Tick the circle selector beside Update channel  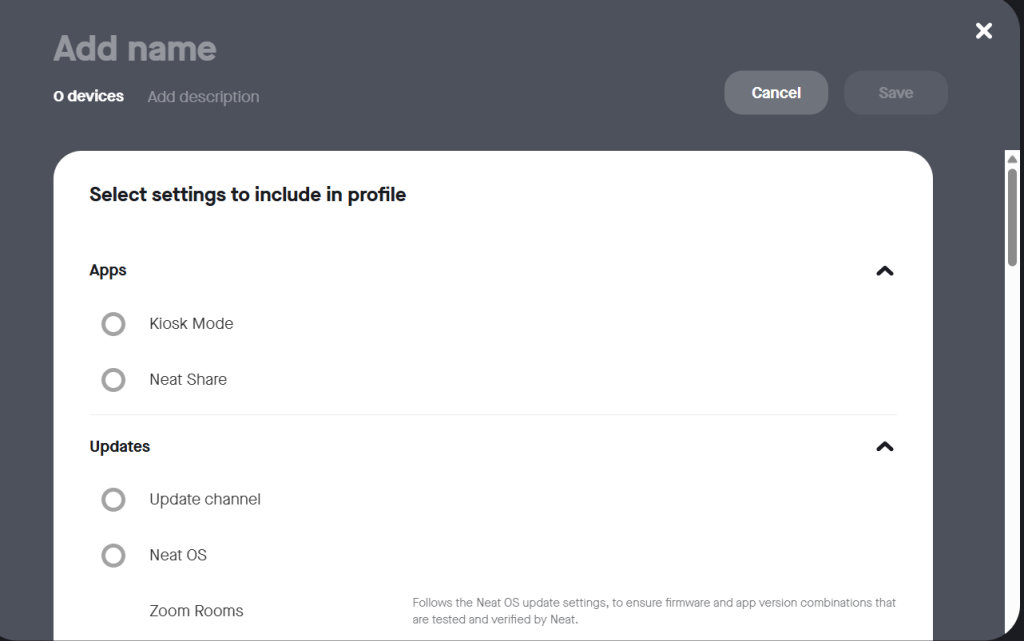coord(114,500)
